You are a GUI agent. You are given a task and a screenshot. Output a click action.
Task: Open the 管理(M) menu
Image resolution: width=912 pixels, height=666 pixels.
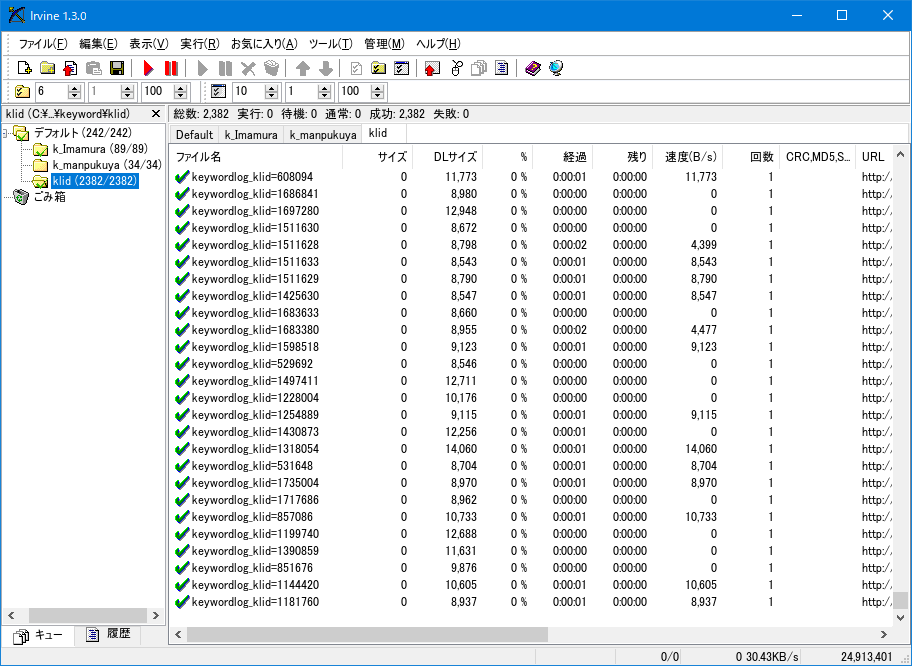point(384,44)
